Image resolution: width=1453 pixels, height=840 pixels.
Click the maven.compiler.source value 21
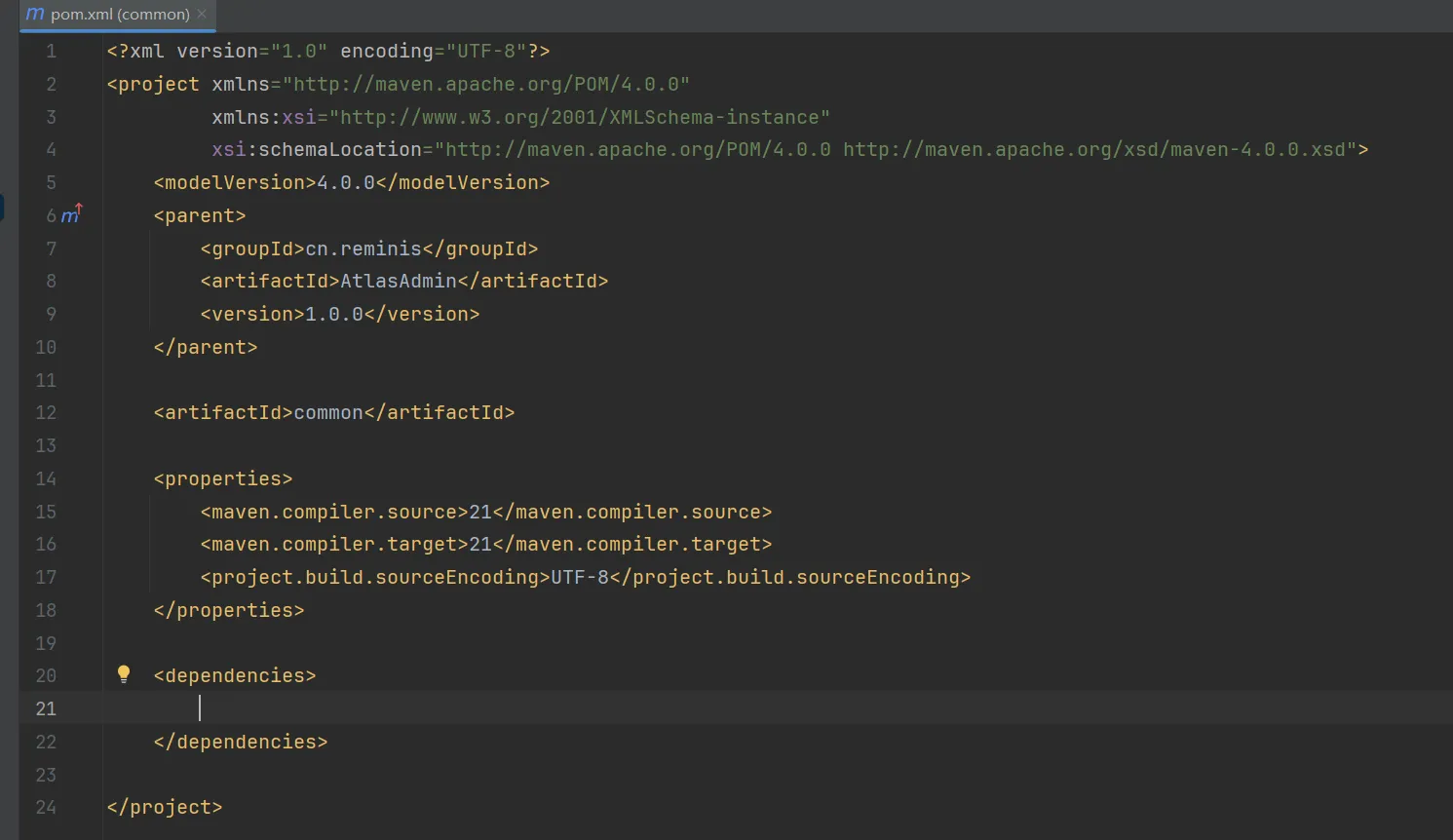pyautogui.click(x=480, y=513)
